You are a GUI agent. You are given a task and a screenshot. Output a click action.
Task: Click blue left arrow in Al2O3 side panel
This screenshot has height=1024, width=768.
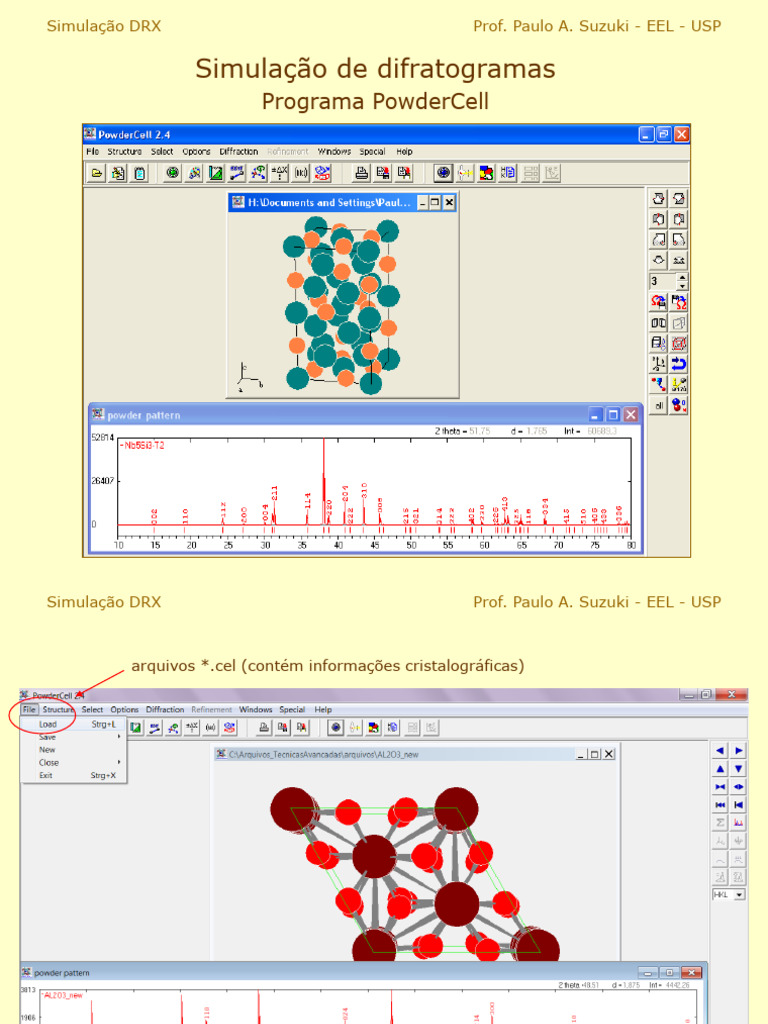720,751
